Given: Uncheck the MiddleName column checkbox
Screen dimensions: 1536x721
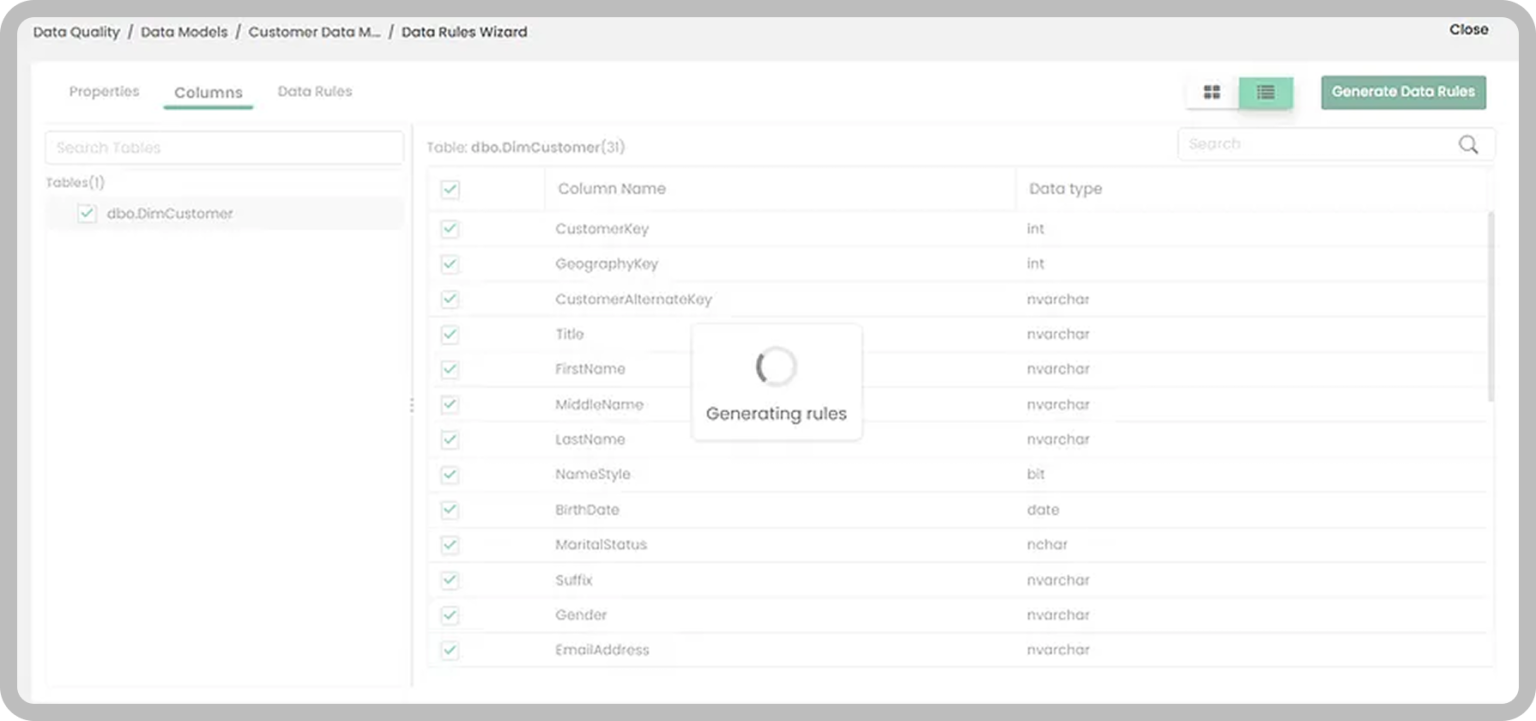Looking at the screenshot, I should [450, 404].
